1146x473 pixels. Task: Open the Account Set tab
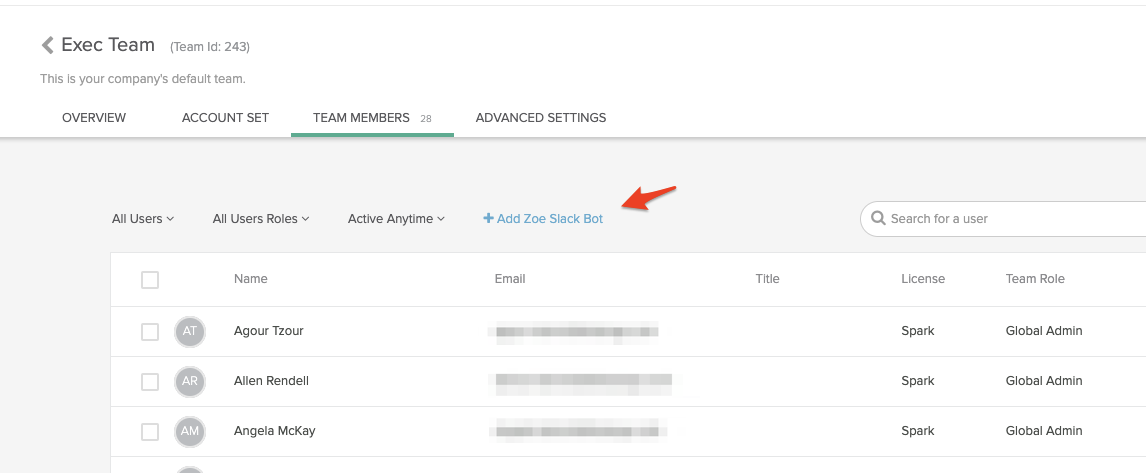point(225,118)
